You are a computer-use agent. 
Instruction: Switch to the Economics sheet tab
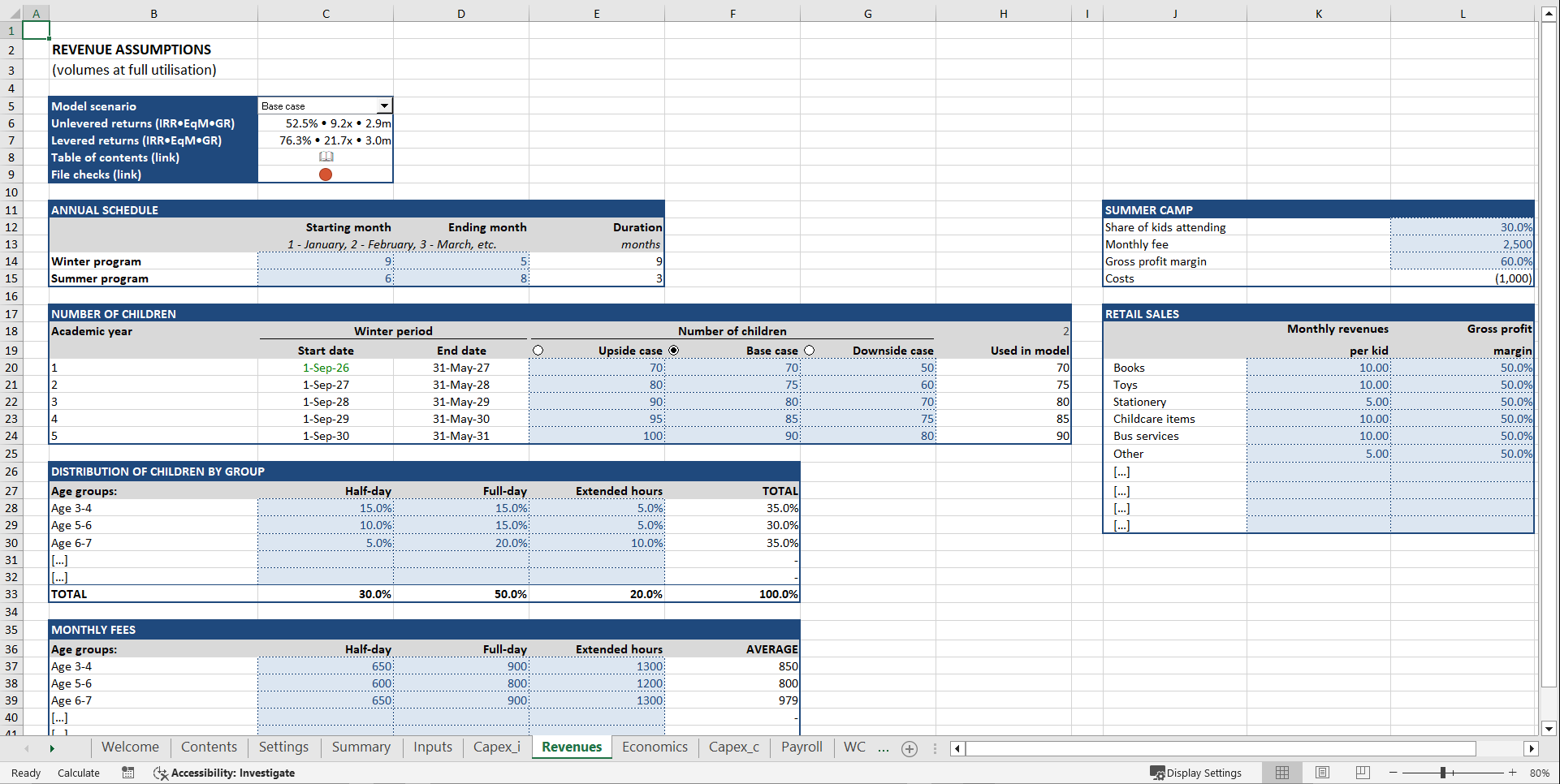(655, 747)
